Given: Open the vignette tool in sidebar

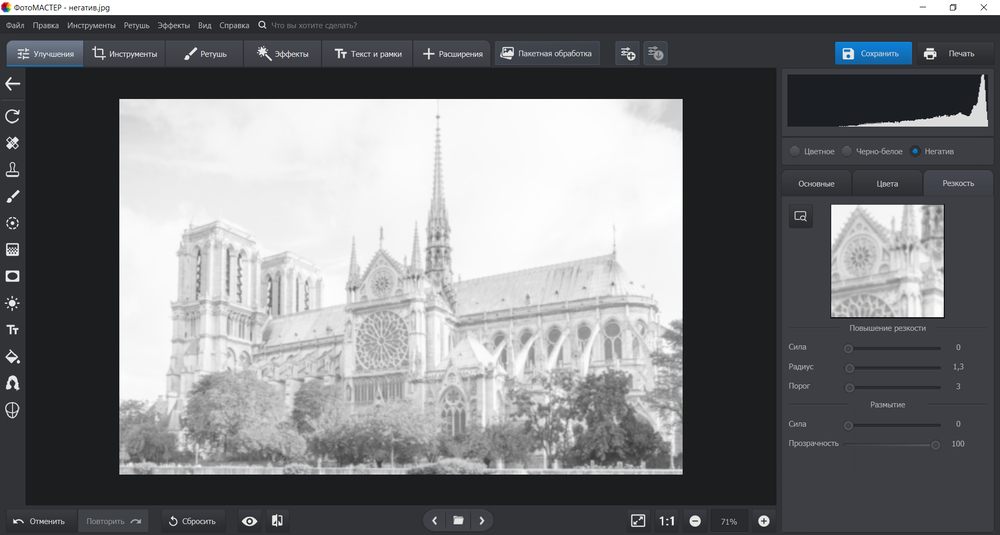Looking at the screenshot, I should [x=13, y=276].
